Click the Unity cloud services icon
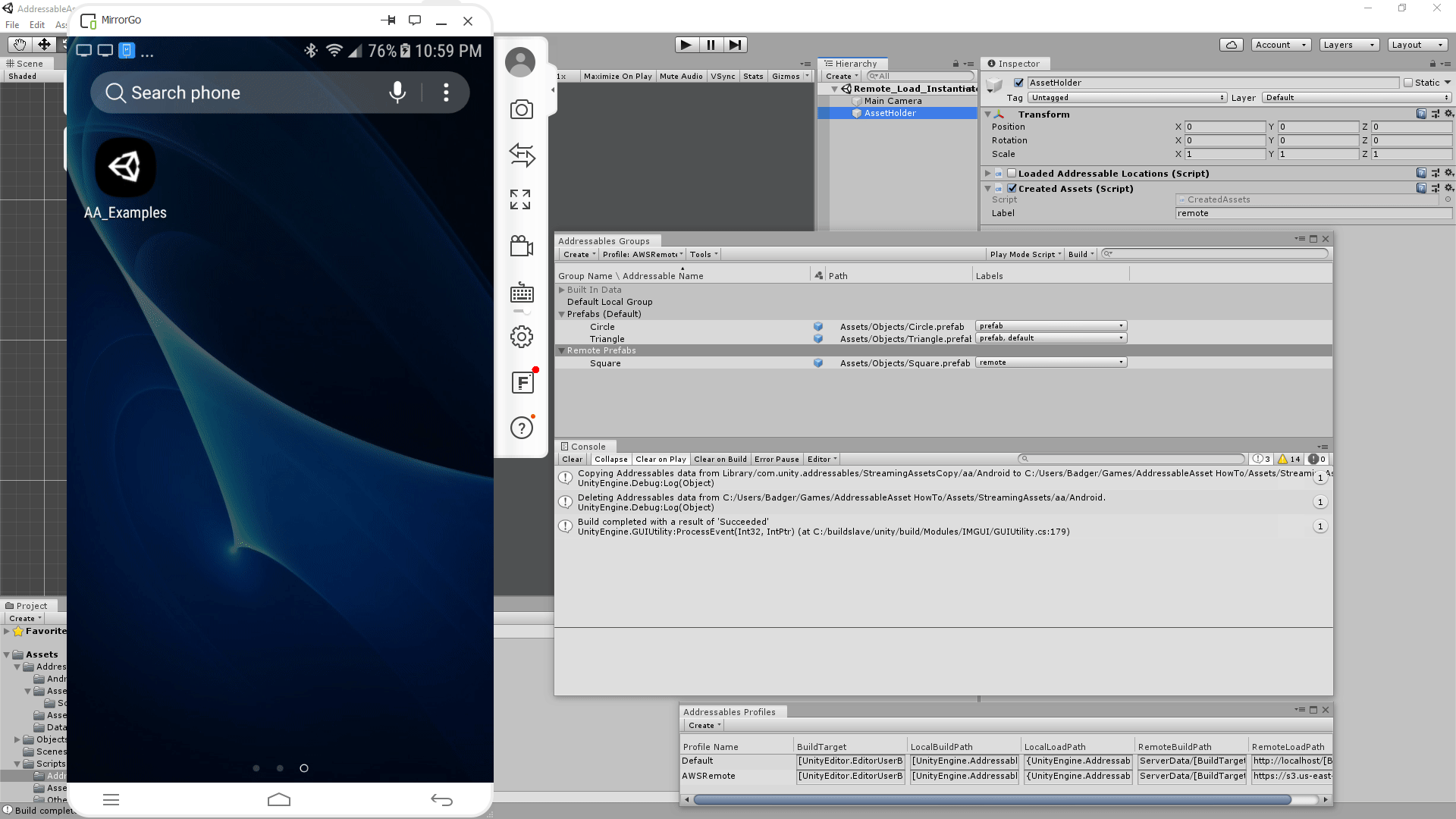Screen dimensions: 1456x819 tap(1231, 45)
